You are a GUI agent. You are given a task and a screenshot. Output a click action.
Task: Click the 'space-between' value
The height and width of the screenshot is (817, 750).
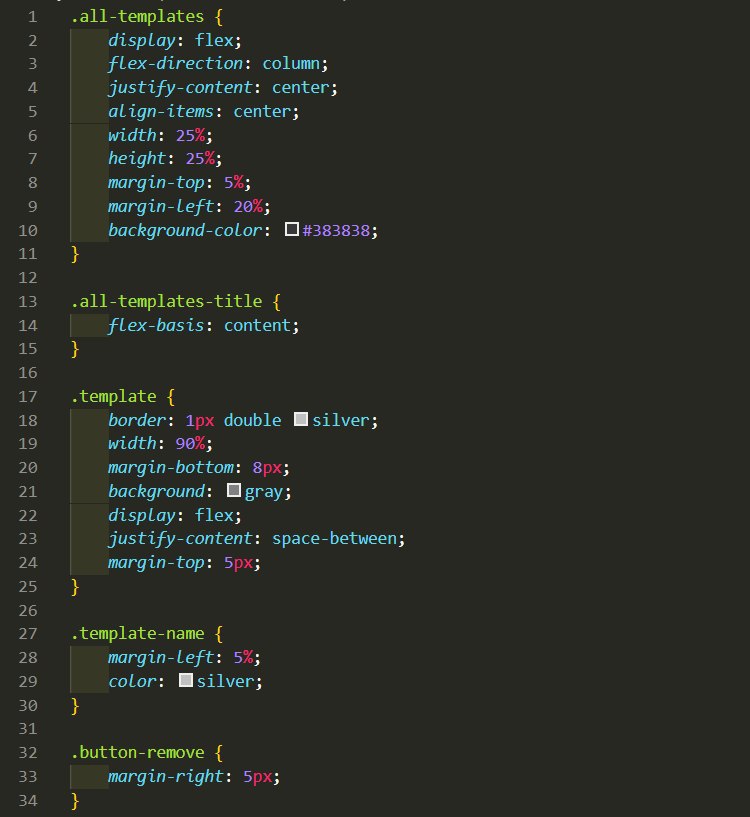pyautogui.click(x=335, y=538)
